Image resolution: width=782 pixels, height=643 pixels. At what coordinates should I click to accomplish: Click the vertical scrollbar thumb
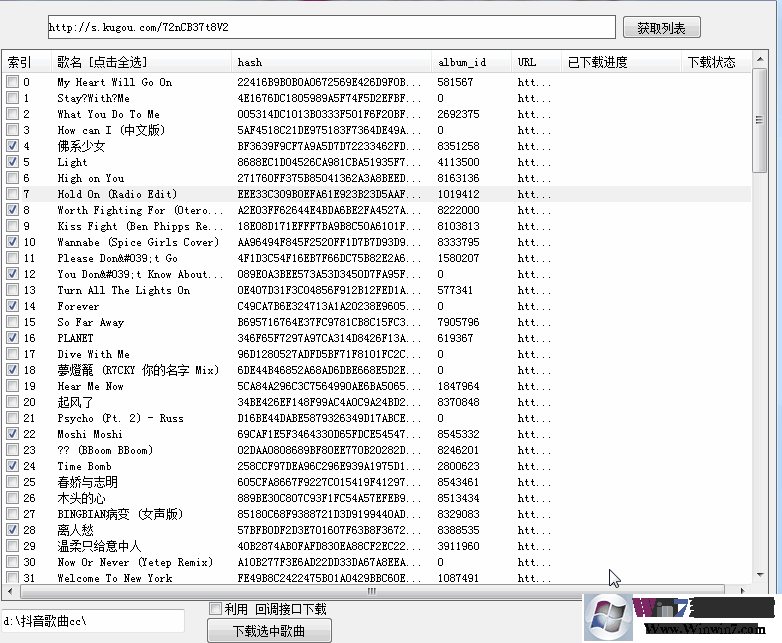tap(760, 120)
